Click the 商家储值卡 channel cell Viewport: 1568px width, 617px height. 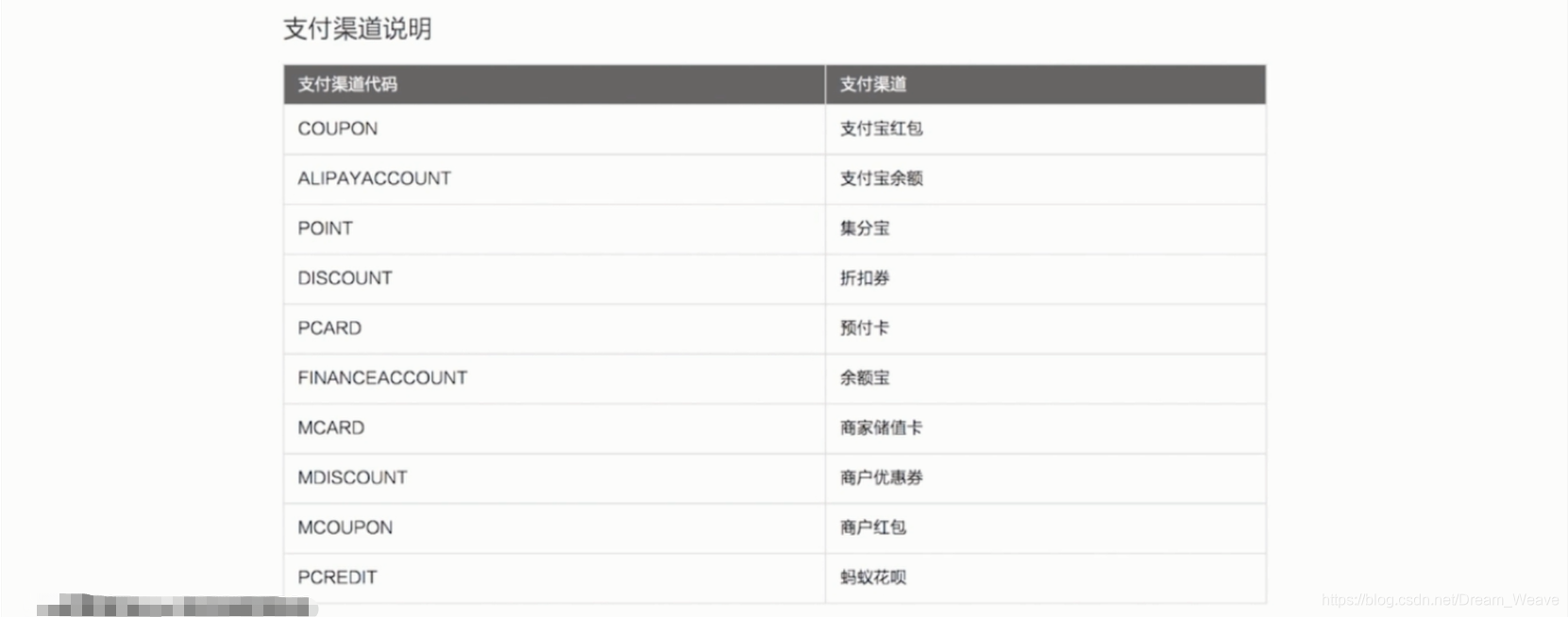(x=881, y=428)
